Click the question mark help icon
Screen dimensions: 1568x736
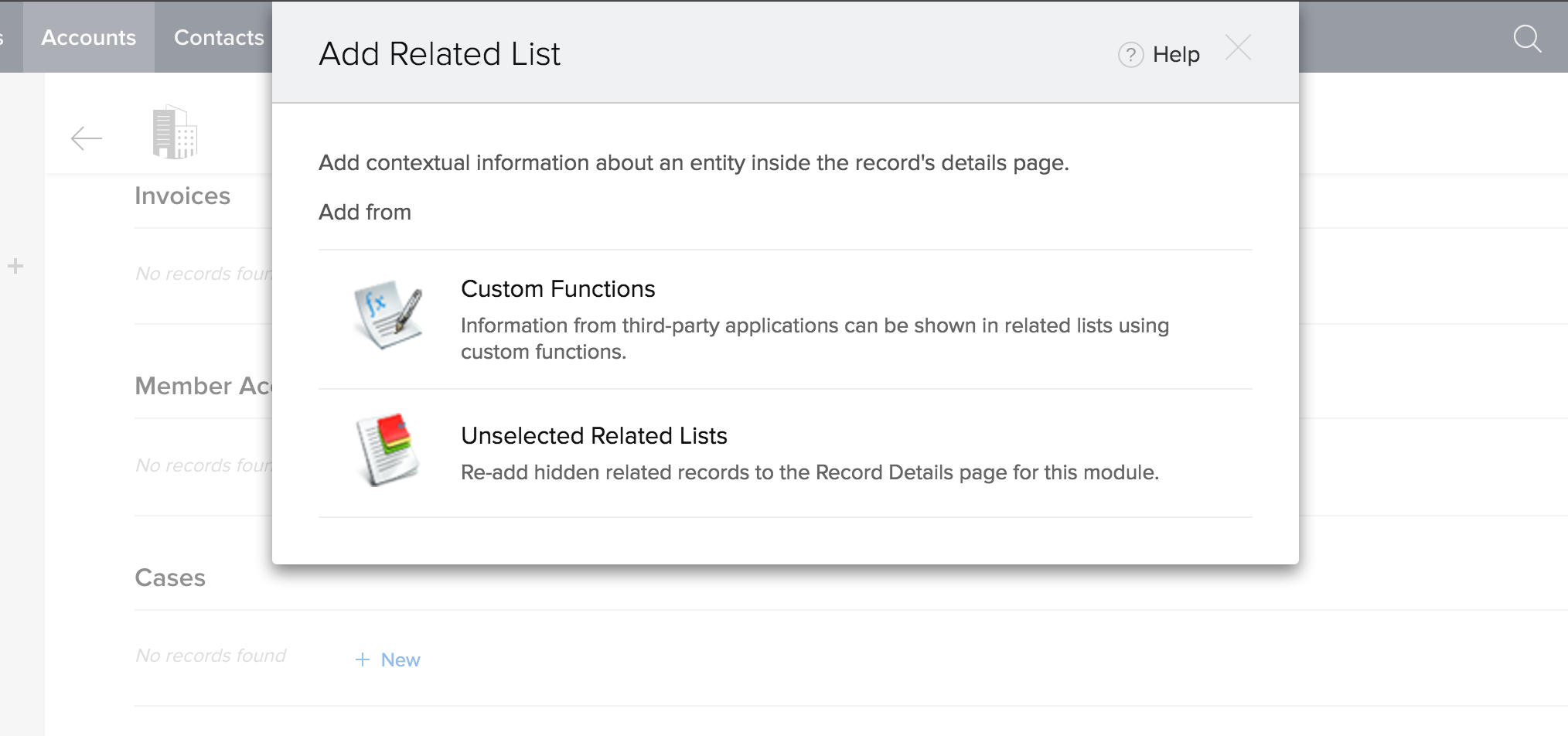[x=1130, y=55]
